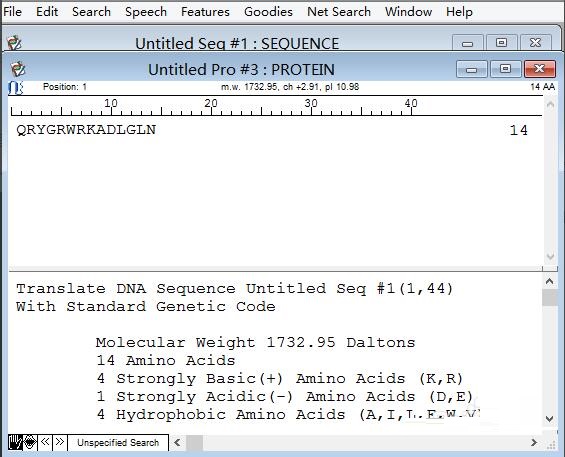Minimize the Untitled Pro #3 window
This screenshot has width=565, height=457.
(471, 69)
